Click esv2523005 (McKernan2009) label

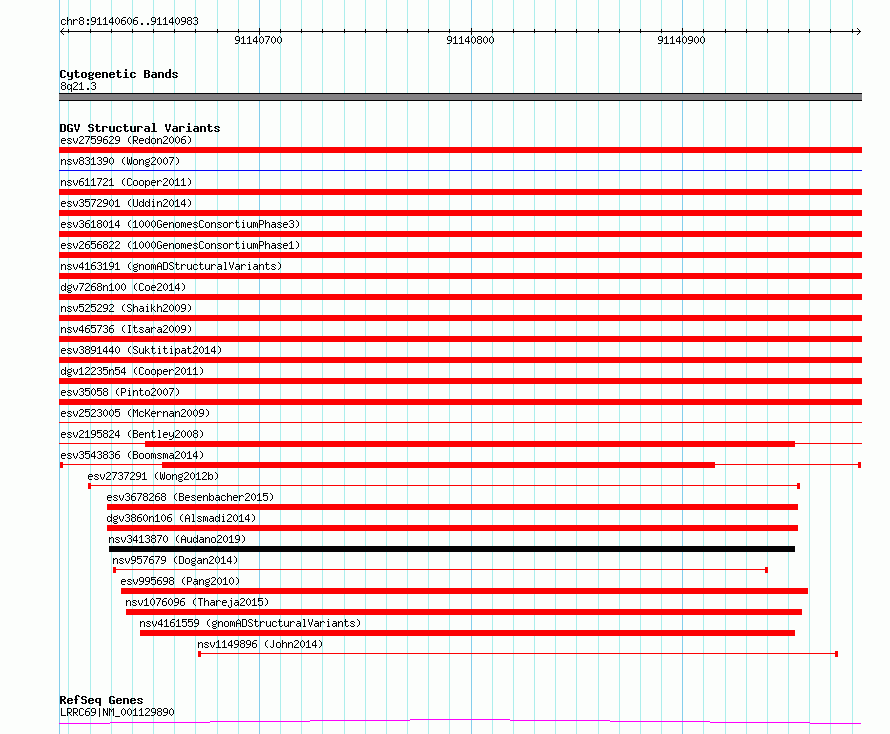click(x=135, y=413)
